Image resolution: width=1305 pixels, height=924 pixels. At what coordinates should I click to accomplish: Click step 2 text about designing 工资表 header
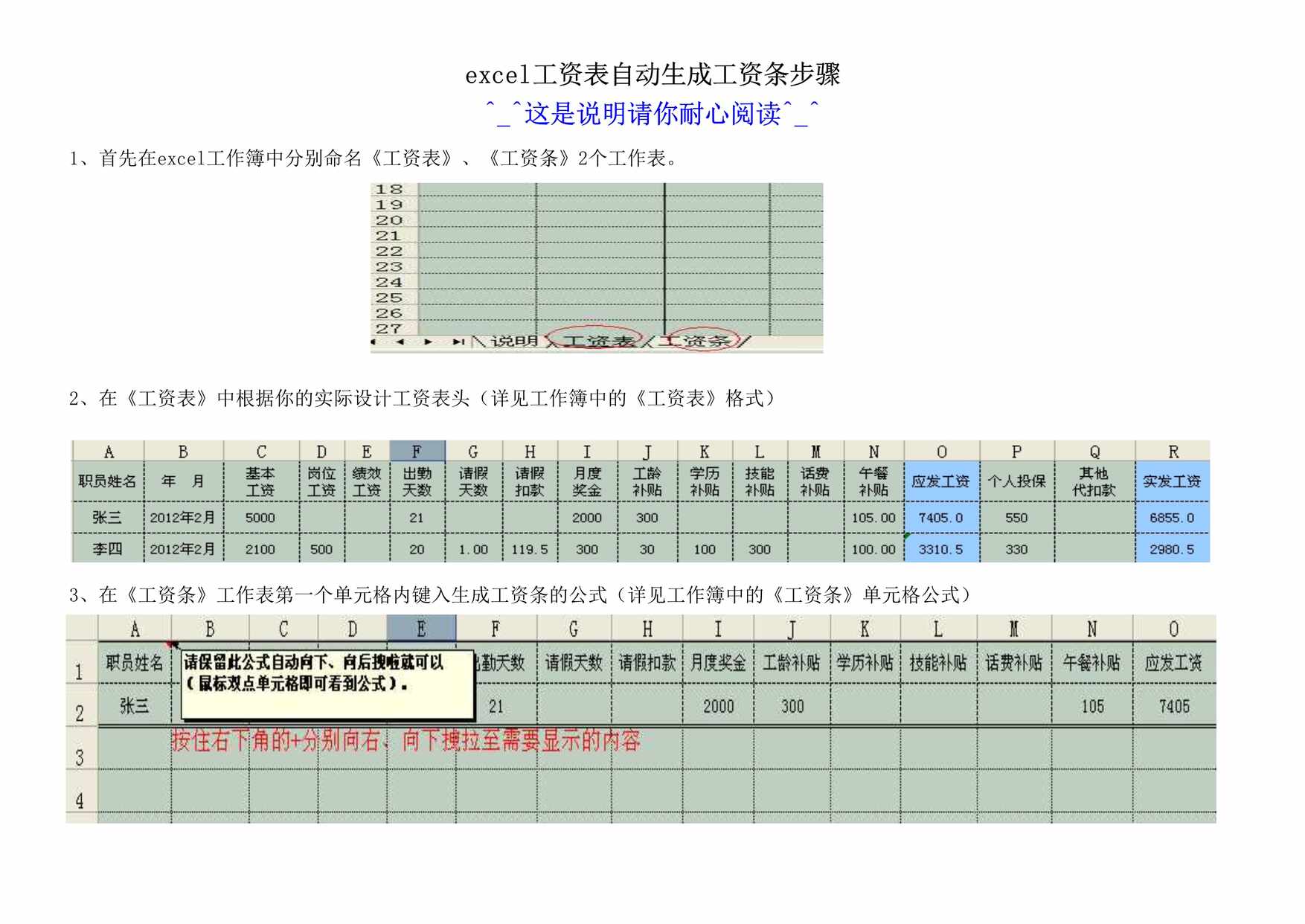[423, 399]
